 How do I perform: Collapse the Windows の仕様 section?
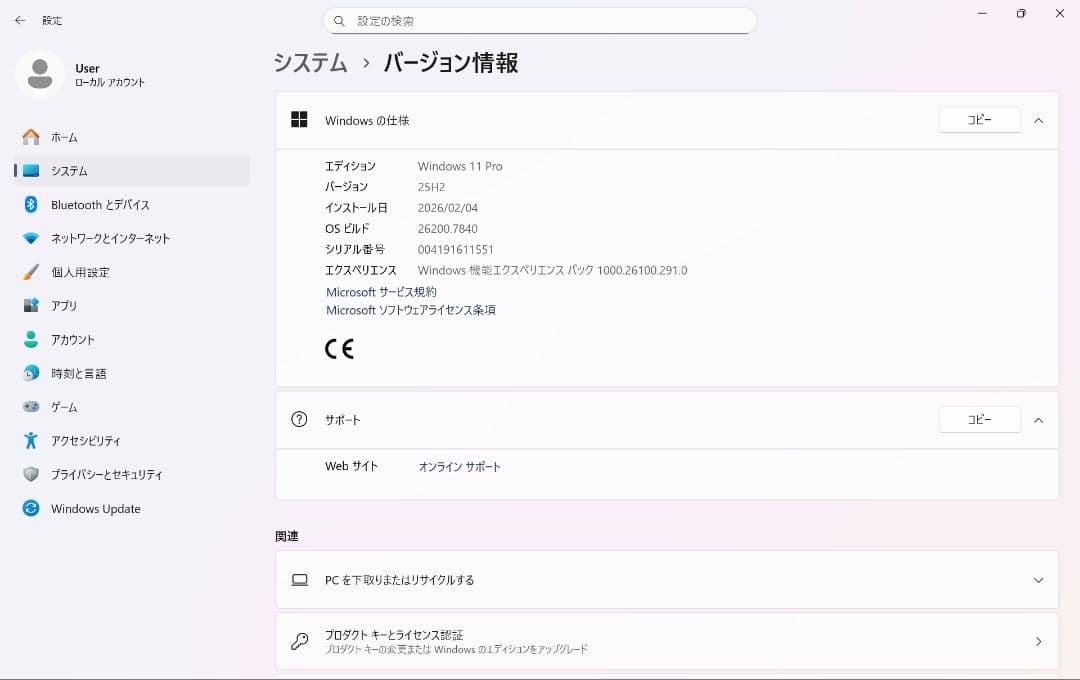point(1038,121)
